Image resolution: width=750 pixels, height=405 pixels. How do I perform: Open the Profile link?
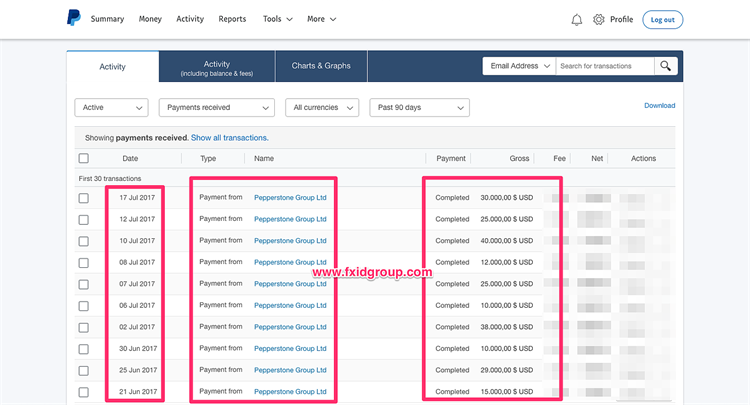621,19
